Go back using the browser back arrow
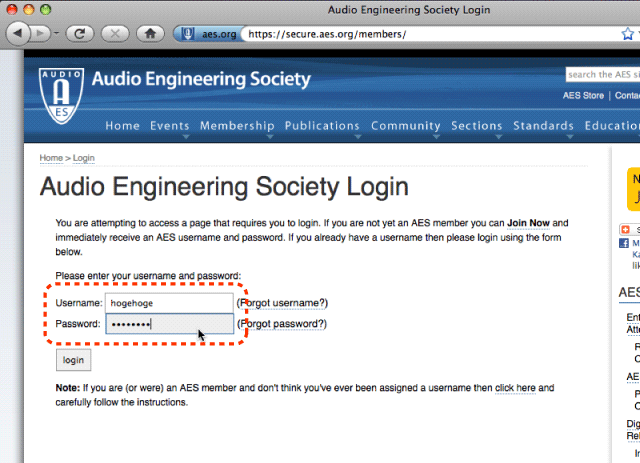The width and height of the screenshot is (640, 463). tap(18, 33)
